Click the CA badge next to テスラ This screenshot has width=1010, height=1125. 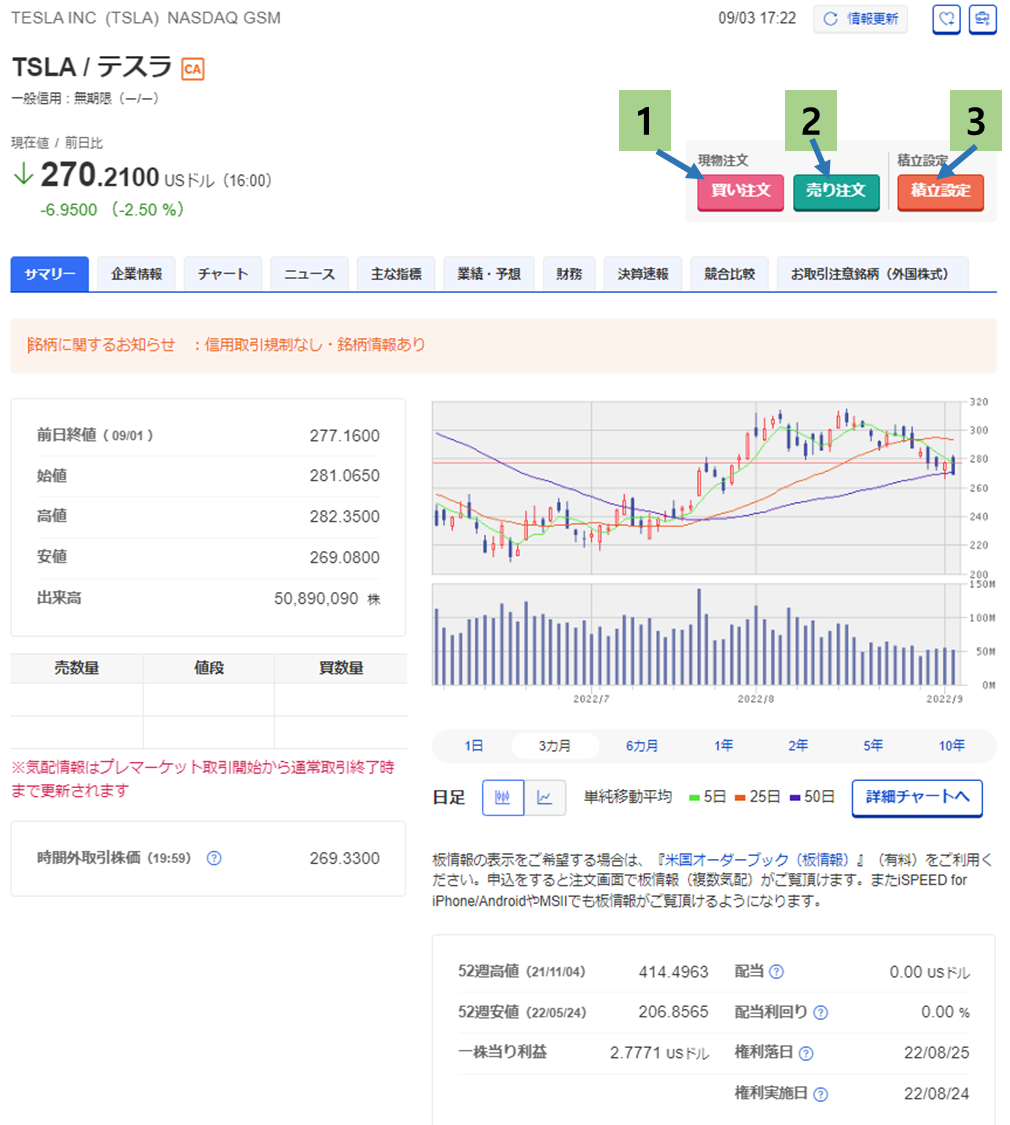coord(192,69)
